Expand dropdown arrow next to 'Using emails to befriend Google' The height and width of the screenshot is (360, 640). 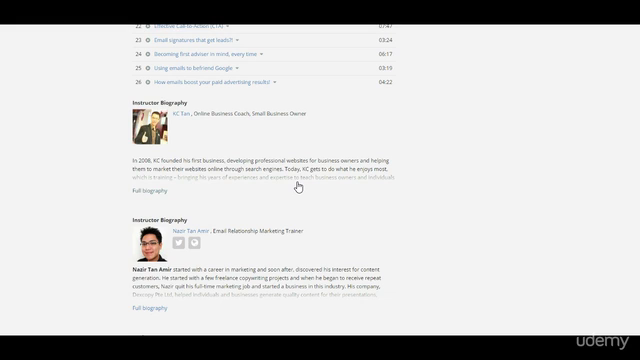click(x=237, y=68)
